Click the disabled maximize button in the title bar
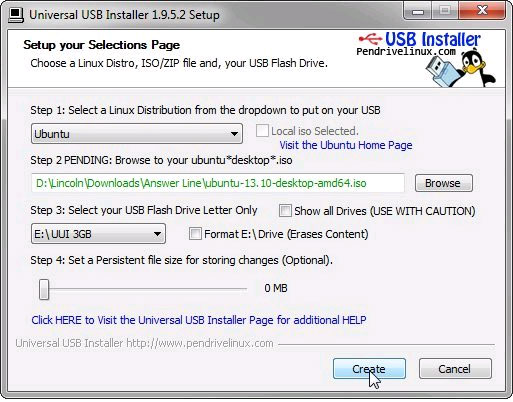The image size is (513, 402). coord(445,11)
